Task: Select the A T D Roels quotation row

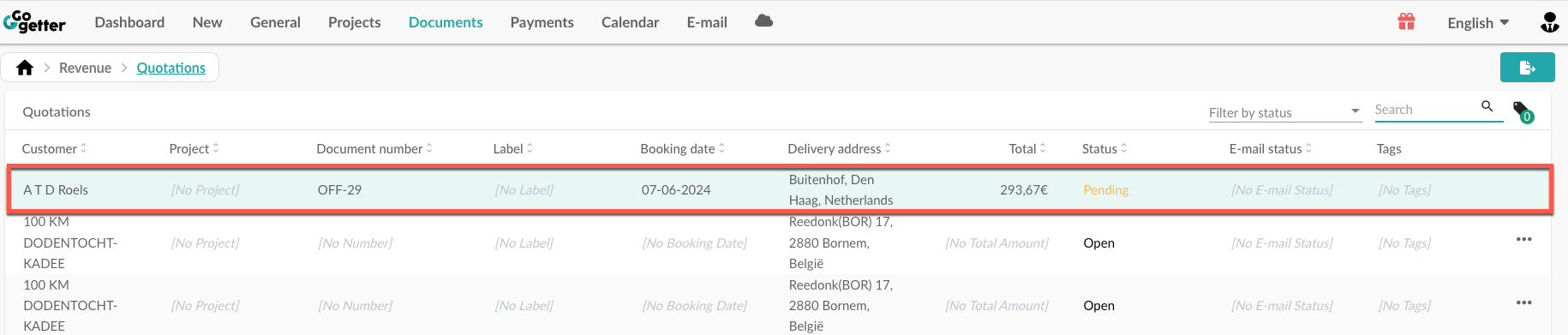Action: [780, 189]
